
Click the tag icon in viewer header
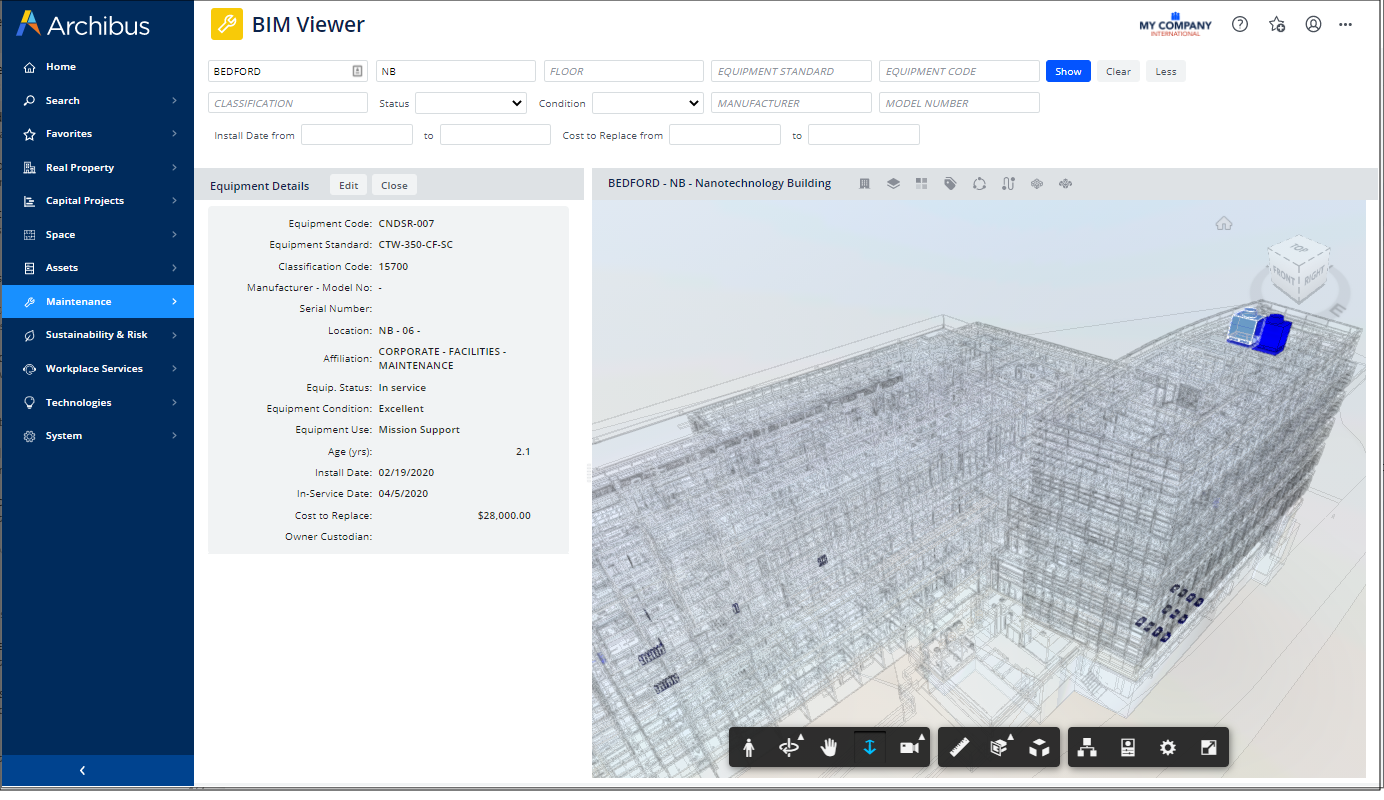point(950,184)
